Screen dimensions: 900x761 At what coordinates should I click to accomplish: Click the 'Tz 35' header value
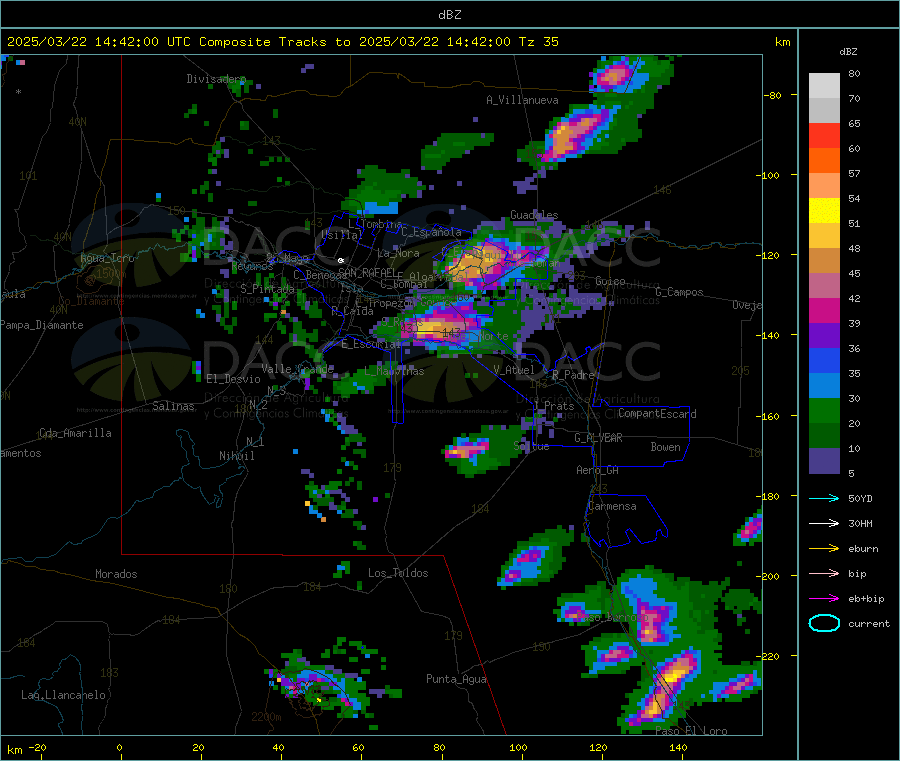coord(538,42)
